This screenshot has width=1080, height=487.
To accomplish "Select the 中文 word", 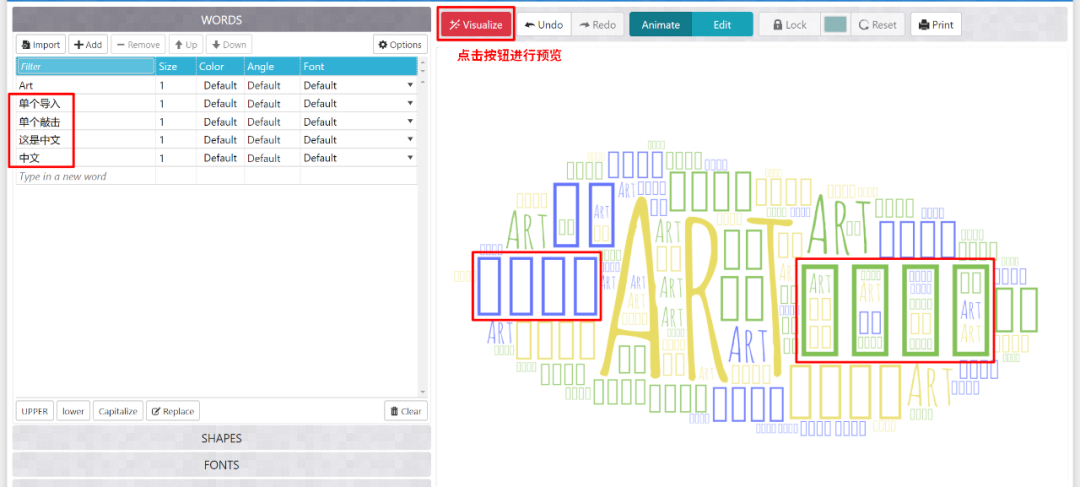I will point(29,158).
